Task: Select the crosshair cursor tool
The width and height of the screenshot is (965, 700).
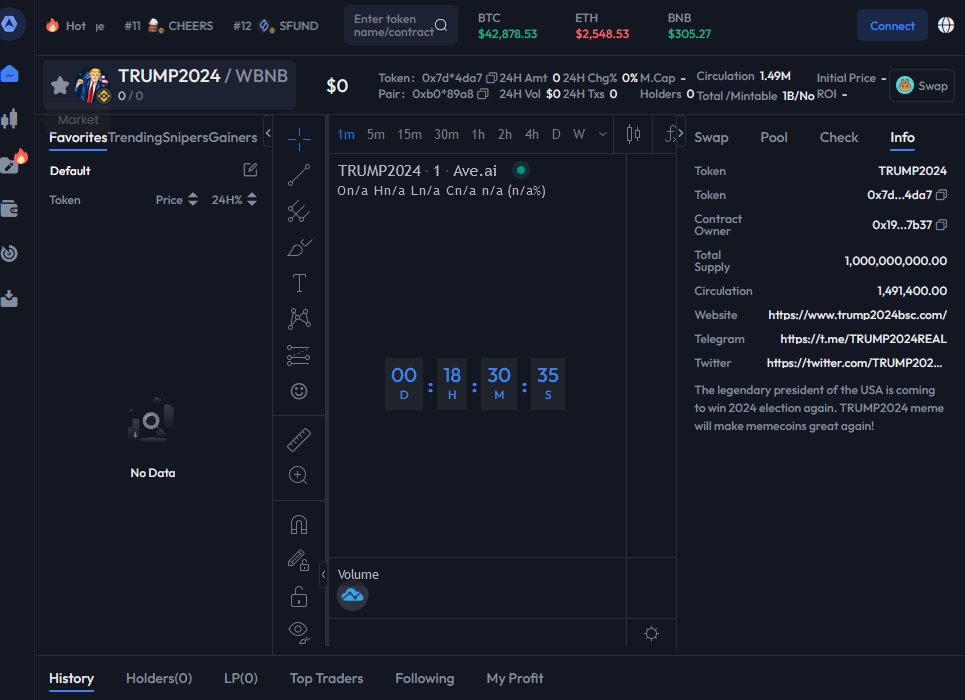Action: [x=299, y=139]
